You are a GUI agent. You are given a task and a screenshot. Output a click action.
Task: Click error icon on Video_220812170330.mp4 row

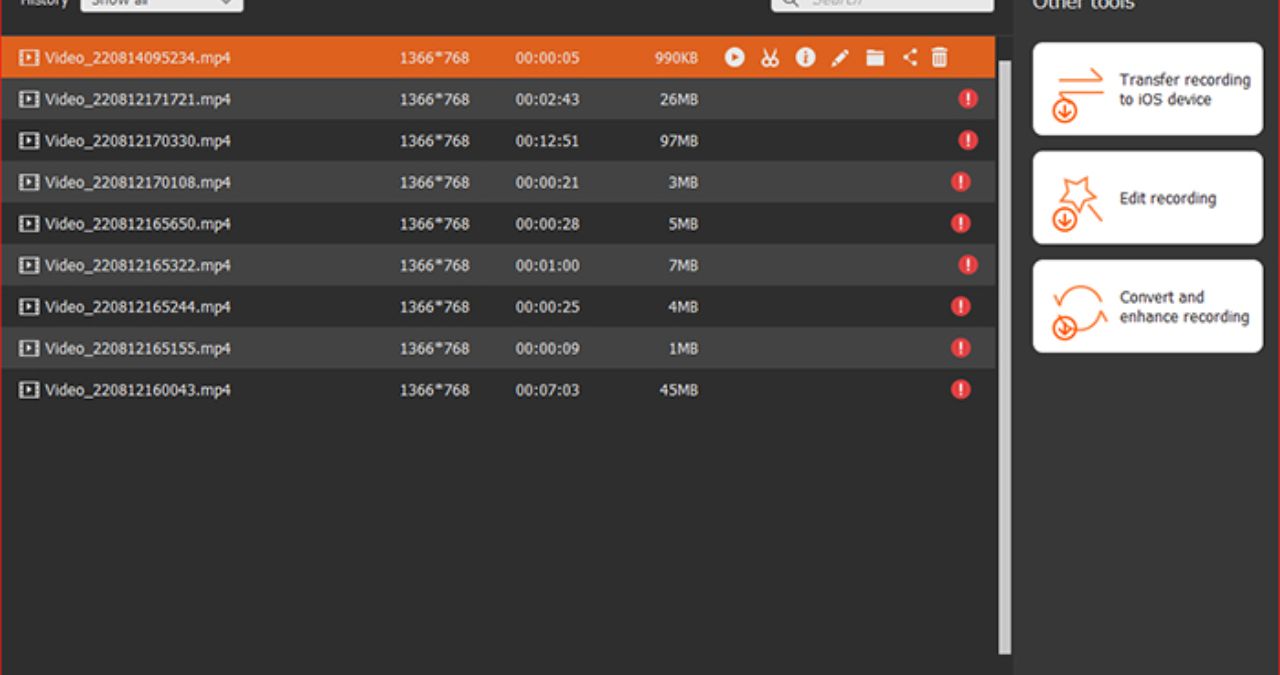[968, 140]
